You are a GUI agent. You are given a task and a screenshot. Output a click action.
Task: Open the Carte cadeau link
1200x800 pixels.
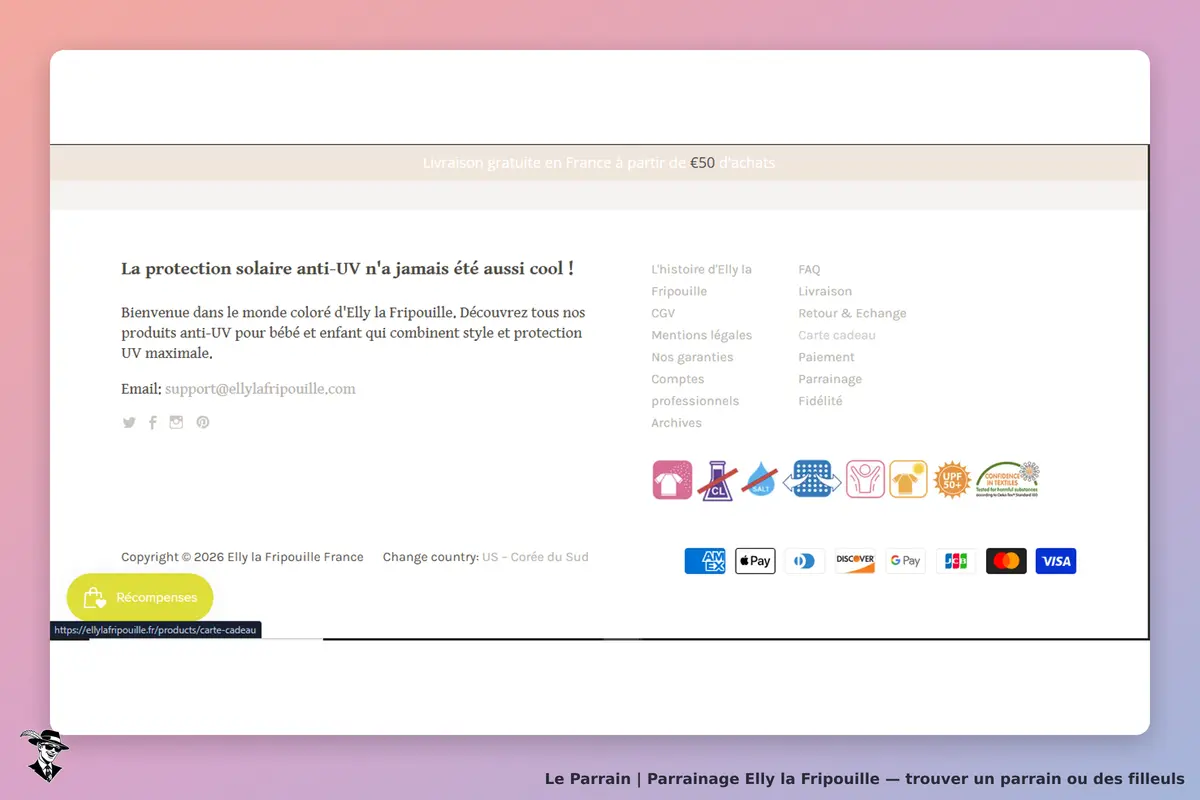pyautogui.click(x=837, y=335)
